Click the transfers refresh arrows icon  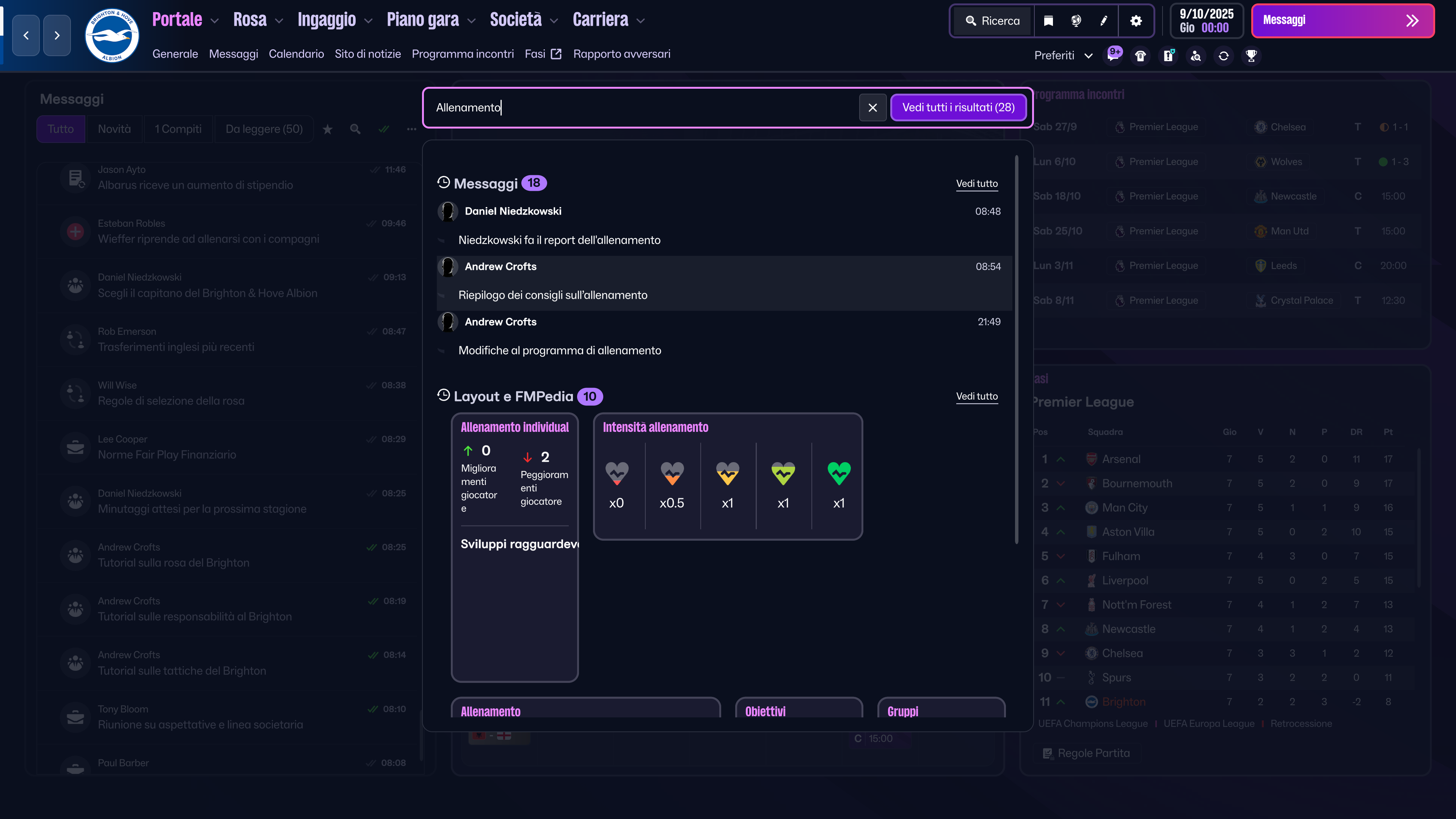click(x=1223, y=55)
